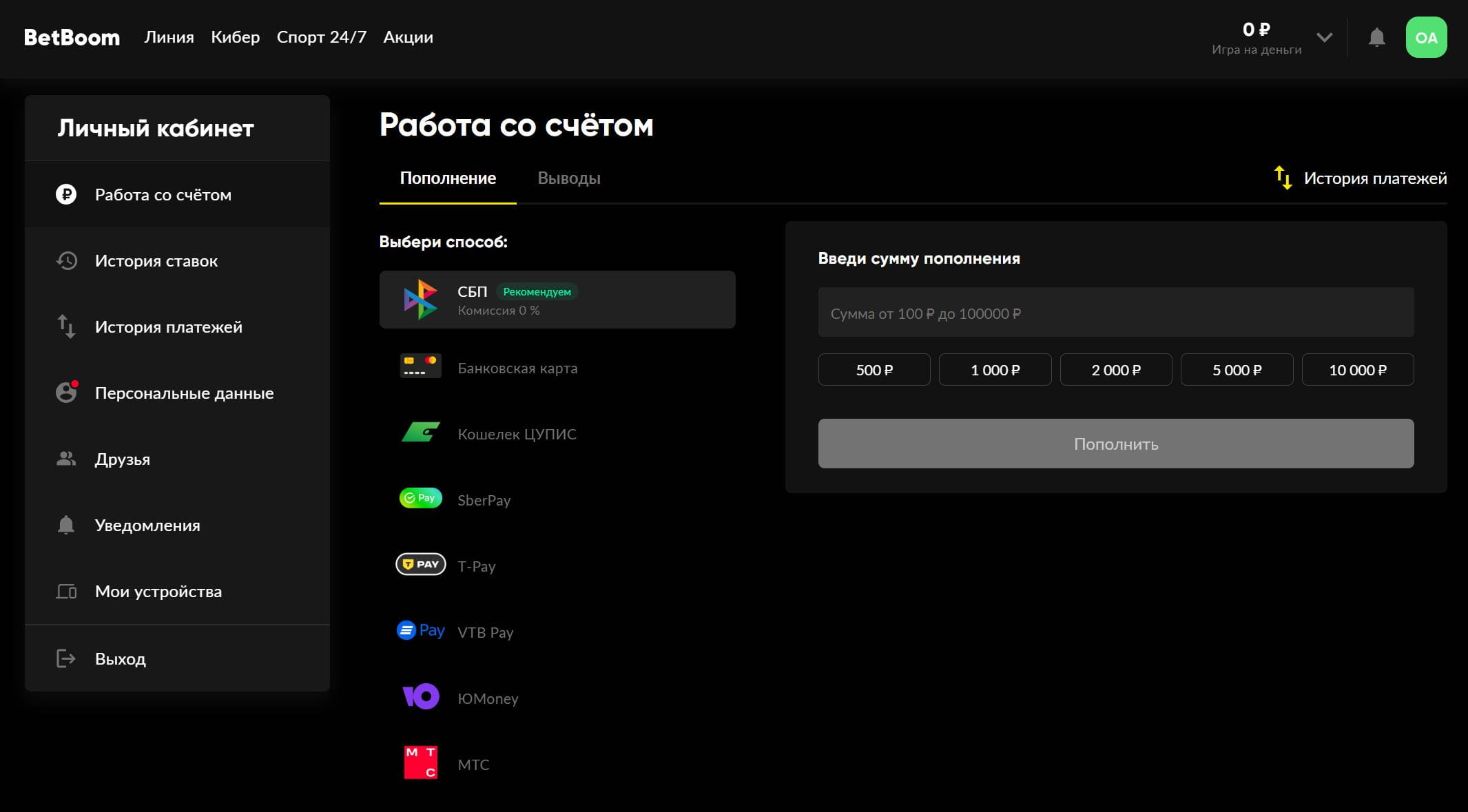Click Выход to log out

click(x=177, y=659)
